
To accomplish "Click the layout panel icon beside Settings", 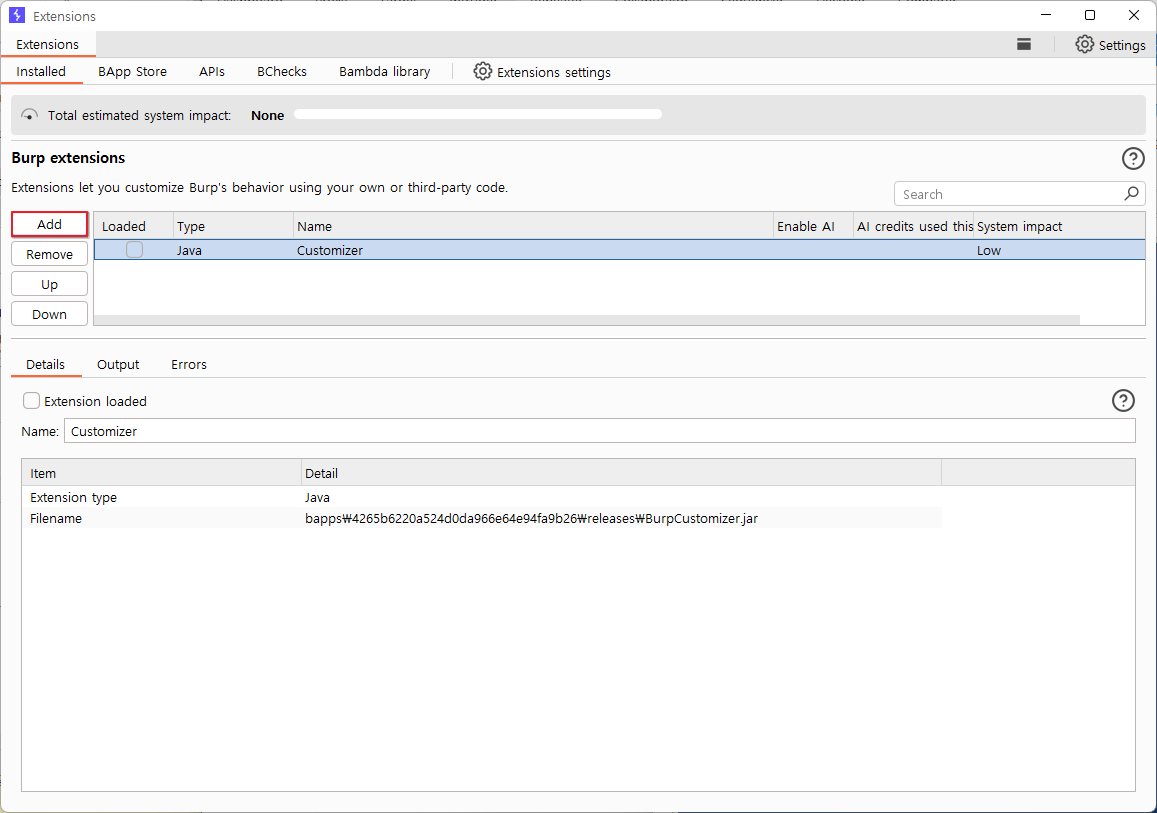I will click(1023, 44).
